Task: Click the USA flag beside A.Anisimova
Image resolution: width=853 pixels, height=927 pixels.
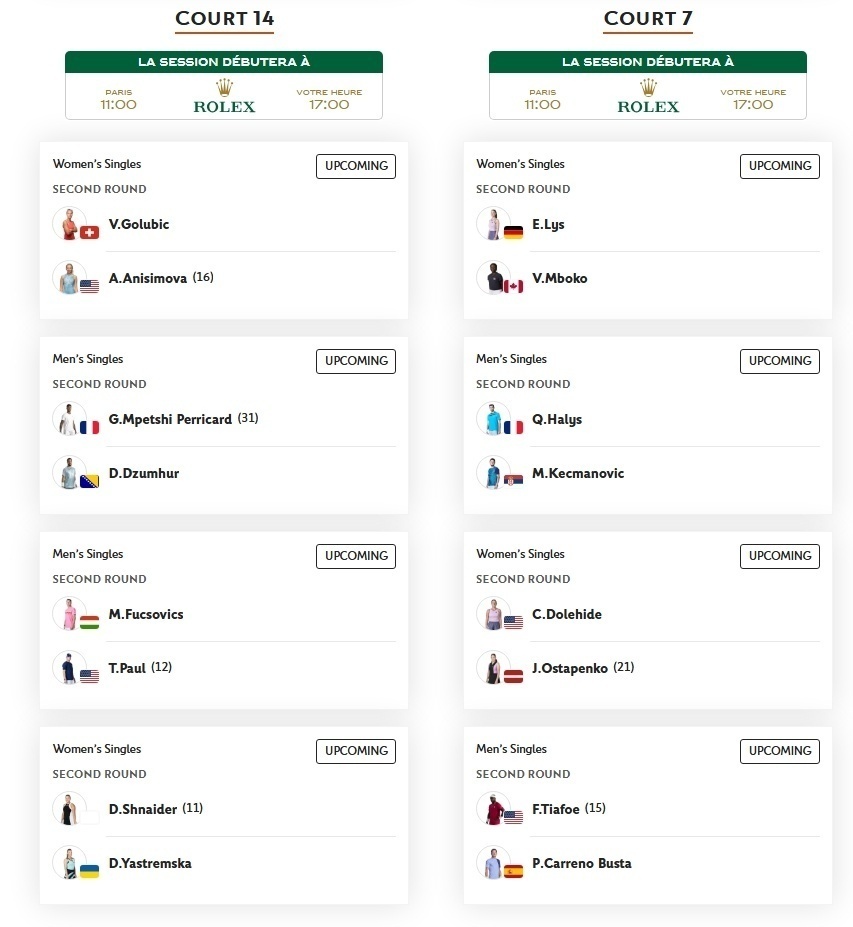Action: 90,286
